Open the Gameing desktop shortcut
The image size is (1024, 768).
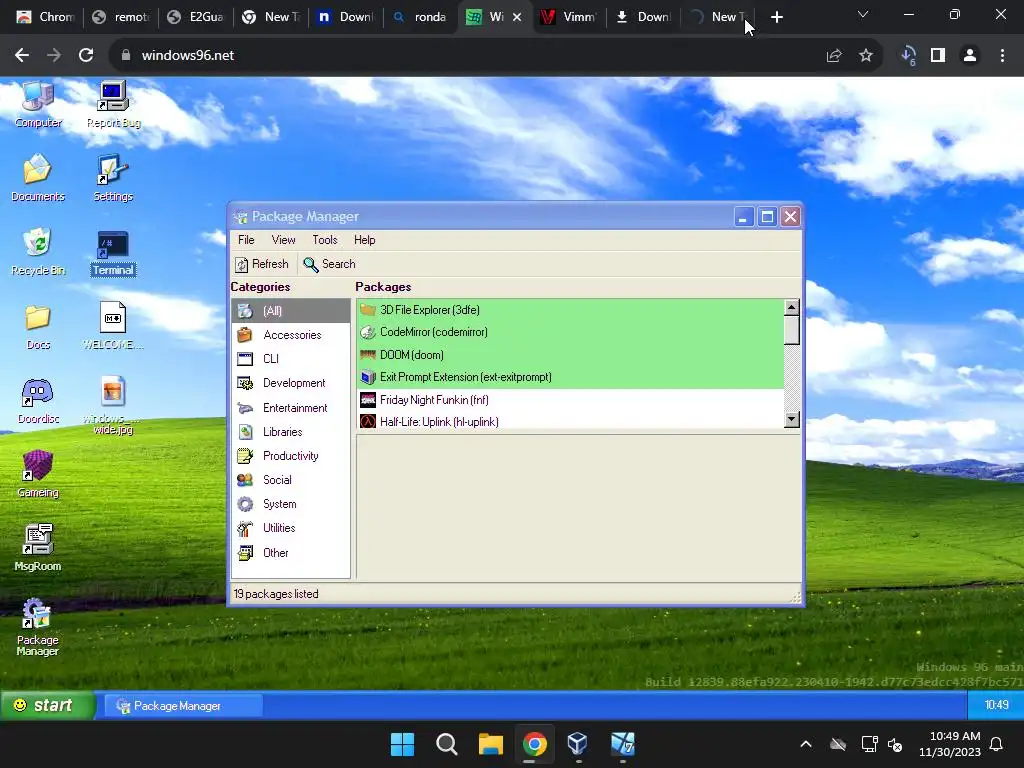click(x=38, y=474)
